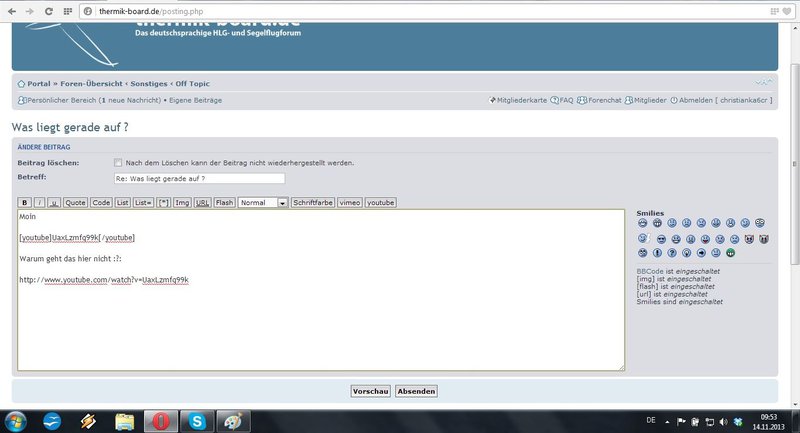Click the Bold (B) formatting button
The height and width of the screenshot is (433, 800).
pos(24,202)
